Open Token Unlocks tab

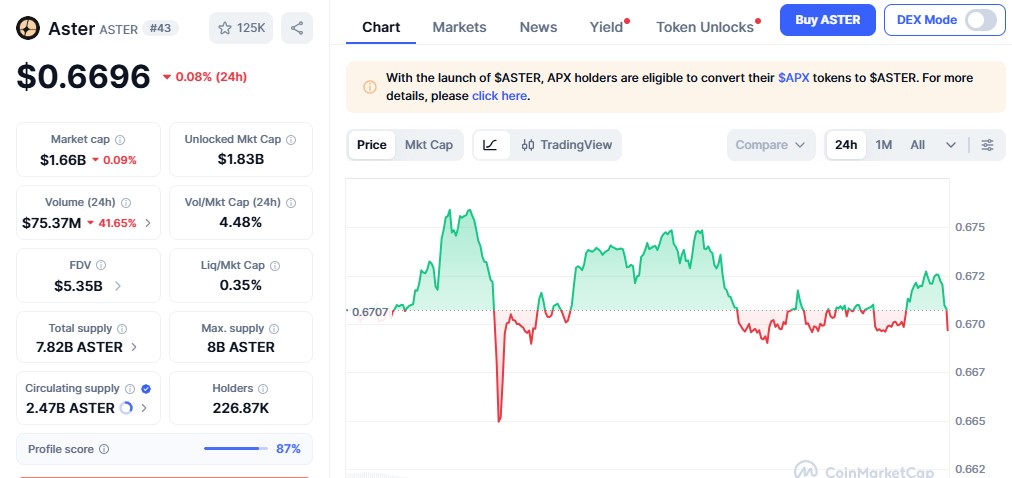705,27
